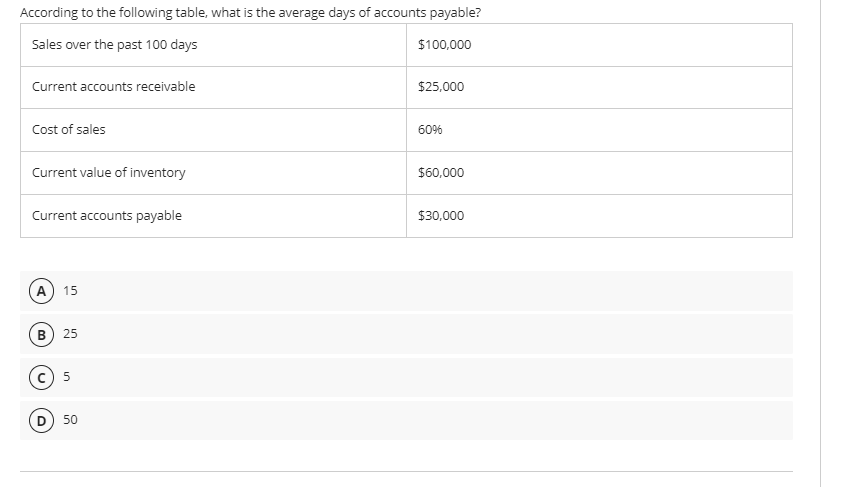Choose the answer text 50
The image size is (842, 487).
tap(70, 419)
